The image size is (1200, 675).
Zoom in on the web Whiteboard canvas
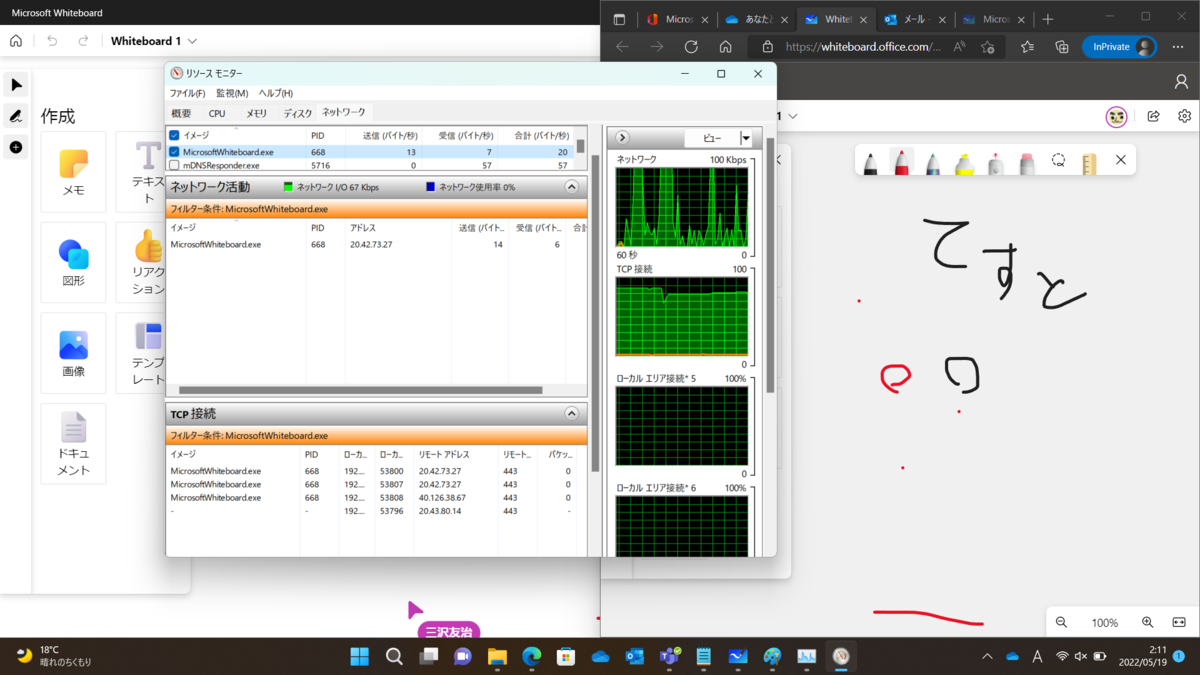[x=1148, y=622]
